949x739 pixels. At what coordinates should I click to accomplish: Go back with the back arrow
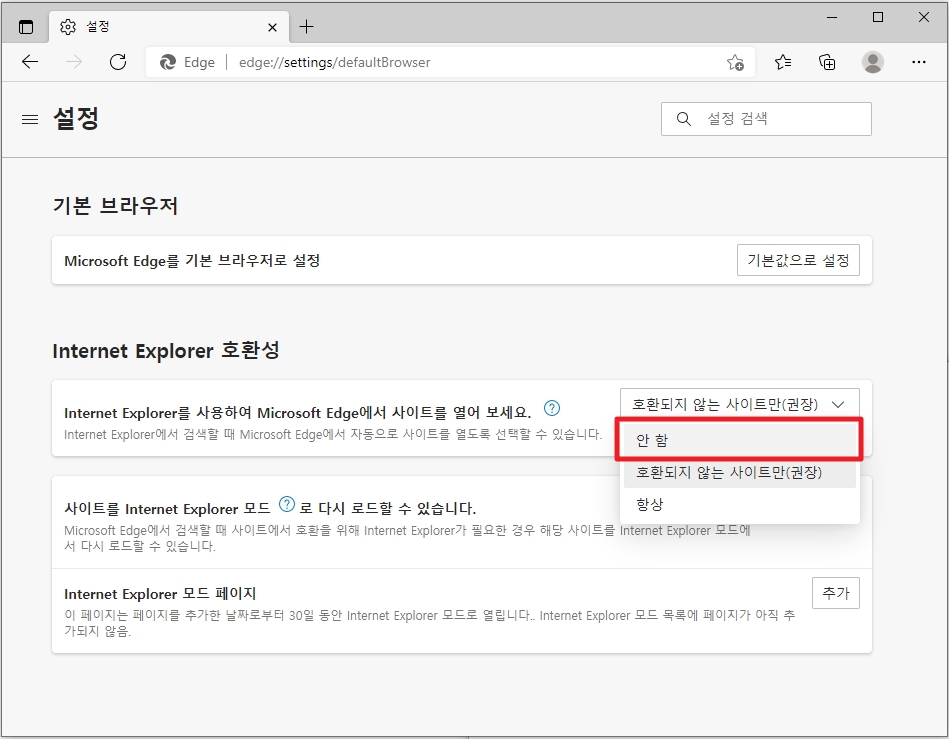pyautogui.click(x=30, y=62)
